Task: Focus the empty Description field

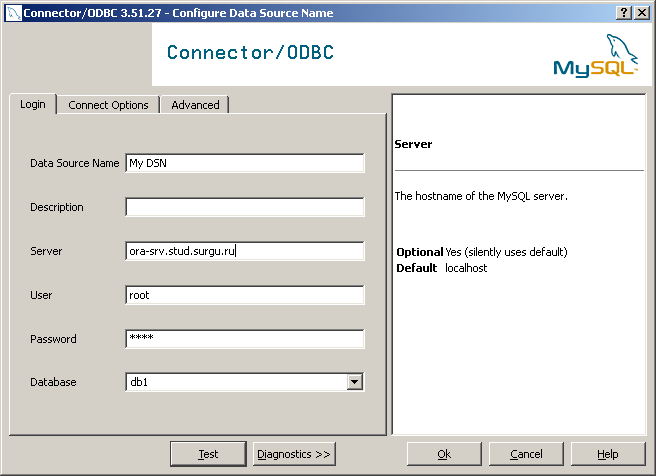Action: coord(245,207)
